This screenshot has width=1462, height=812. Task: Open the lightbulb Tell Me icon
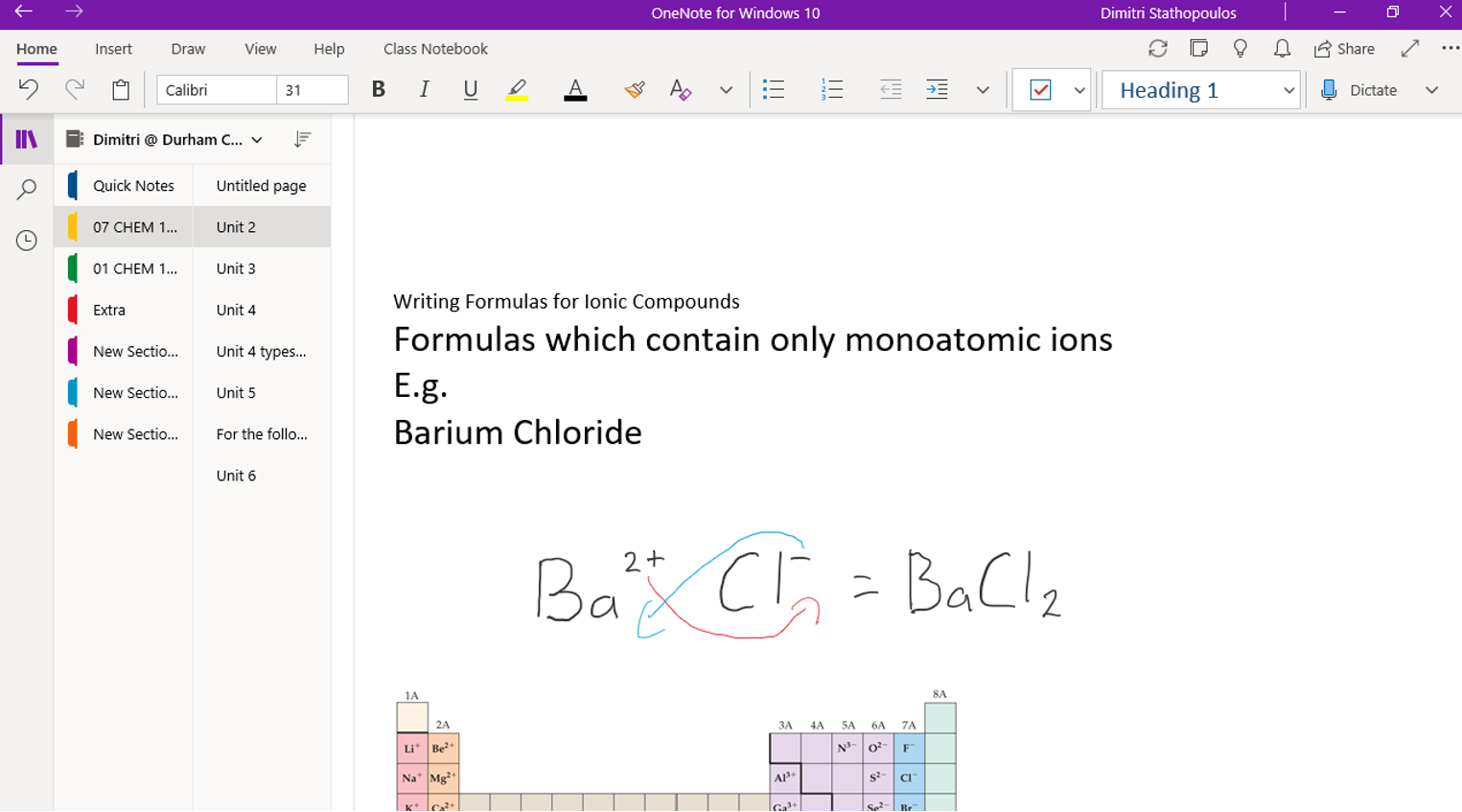coord(1240,49)
